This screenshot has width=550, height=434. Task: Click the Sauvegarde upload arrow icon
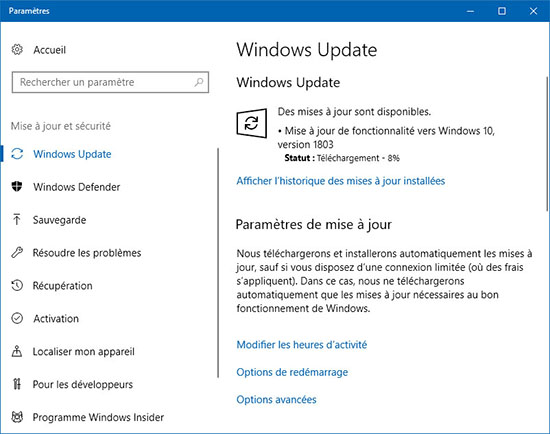point(16,220)
